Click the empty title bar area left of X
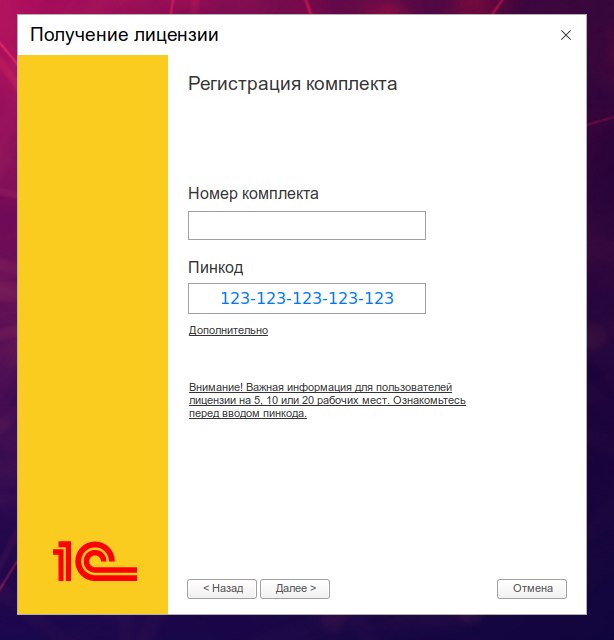Screen dimensions: 614x640 (388, 35)
